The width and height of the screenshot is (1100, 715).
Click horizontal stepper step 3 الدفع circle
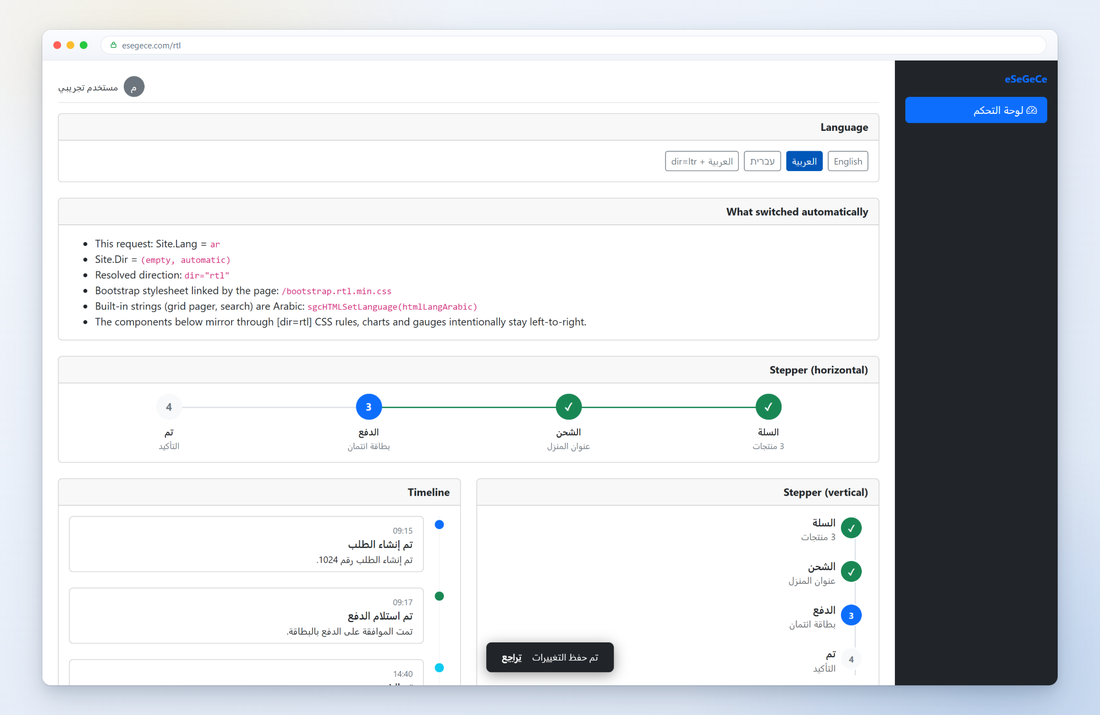pos(368,407)
